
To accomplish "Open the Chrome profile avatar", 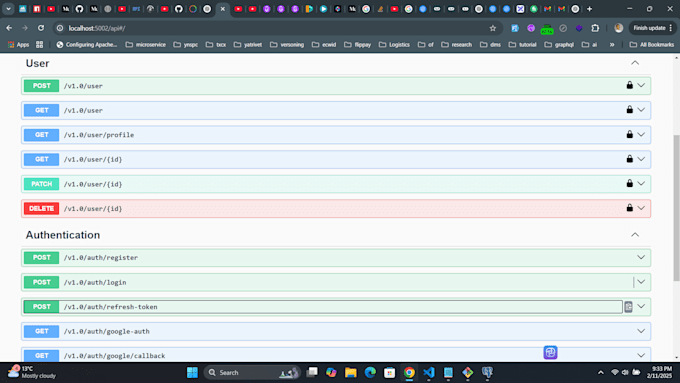I will pyautogui.click(x=618, y=28).
